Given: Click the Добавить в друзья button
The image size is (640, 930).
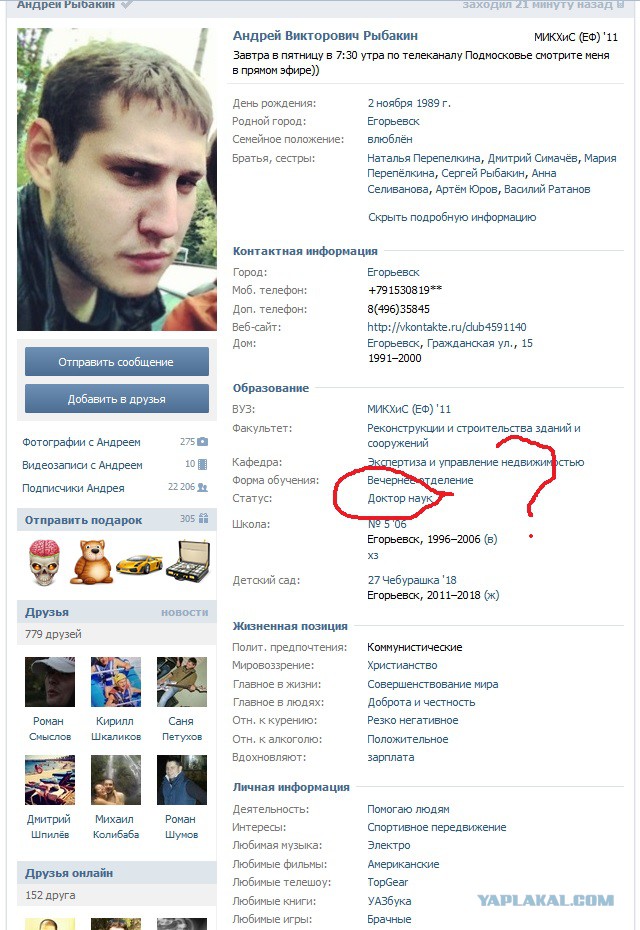Looking at the screenshot, I should pyautogui.click(x=117, y=399).
